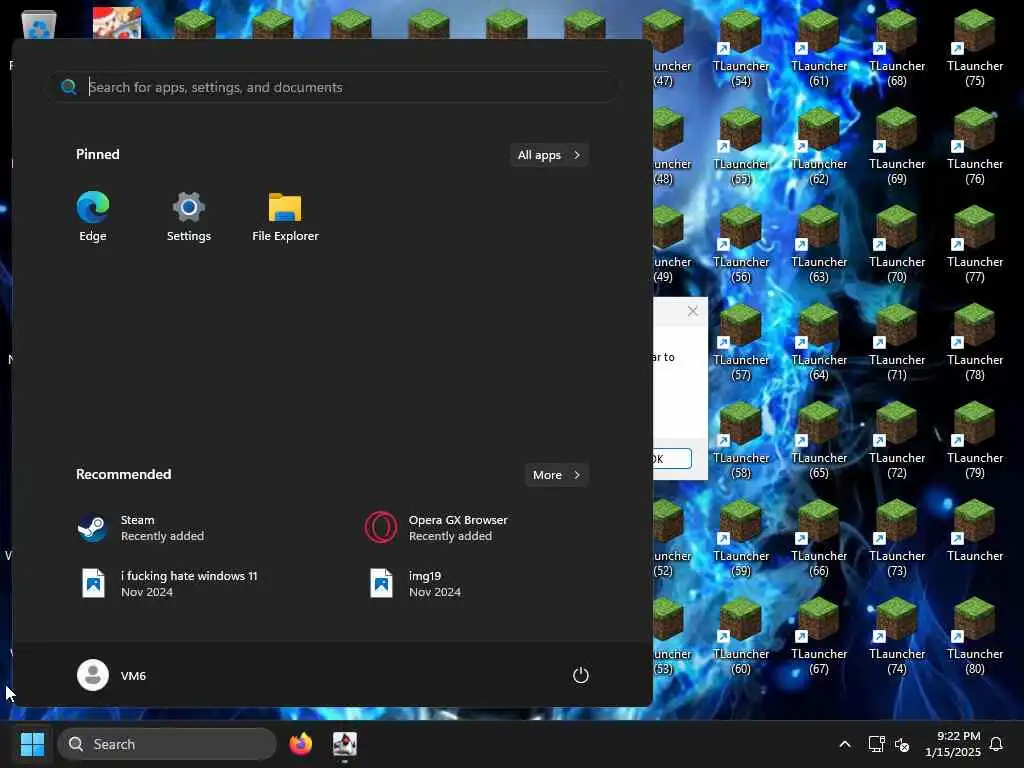Select the TLauncher (67) desktop shortcut
Image resolution: width=1024 pixels, height=768 pixels.
point(819,635)
